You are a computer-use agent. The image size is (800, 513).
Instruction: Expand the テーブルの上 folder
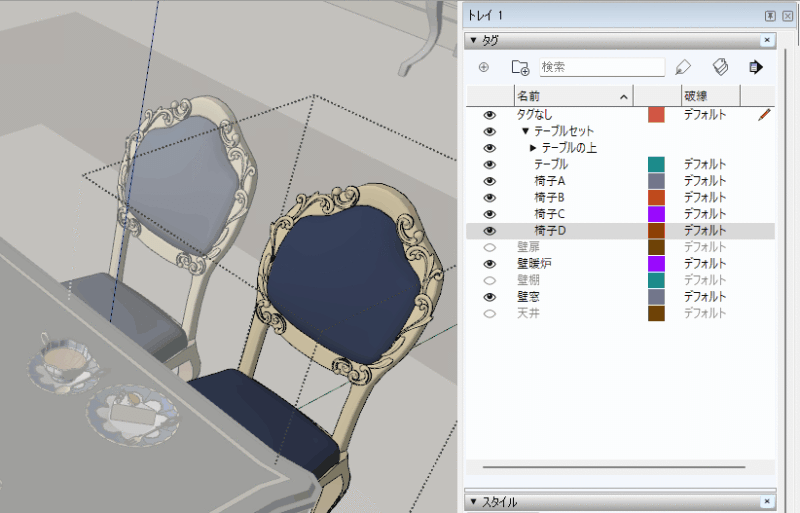(533, 148)
